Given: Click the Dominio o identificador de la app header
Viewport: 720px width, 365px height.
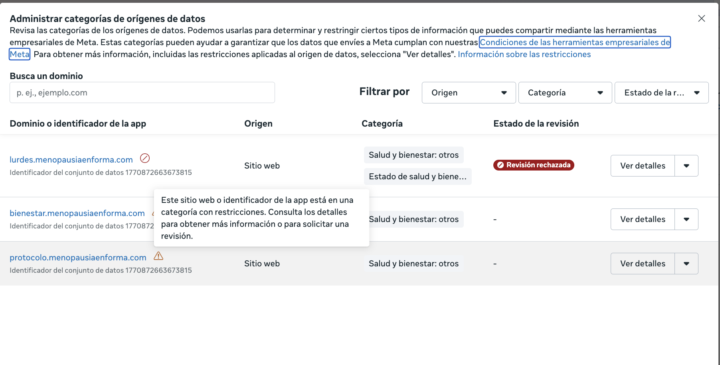Looking at the screenshot, I should [x=78, y=124].
